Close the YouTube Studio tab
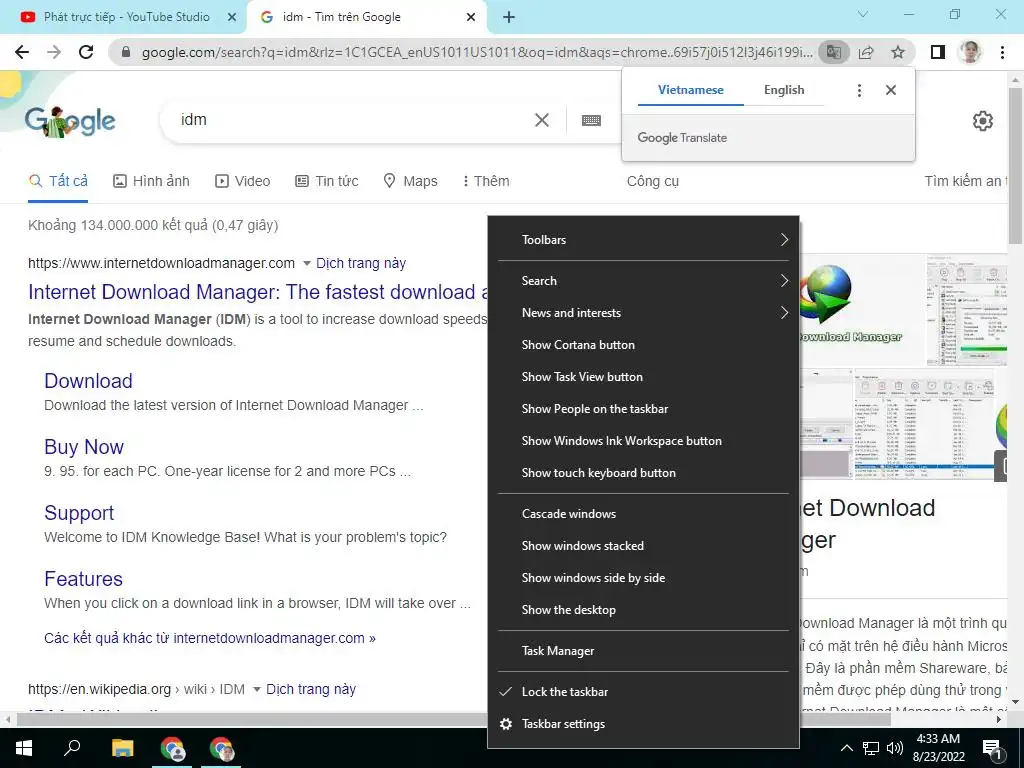The height and width of the screenshot is (768, 1024). (x=231, y=18)
